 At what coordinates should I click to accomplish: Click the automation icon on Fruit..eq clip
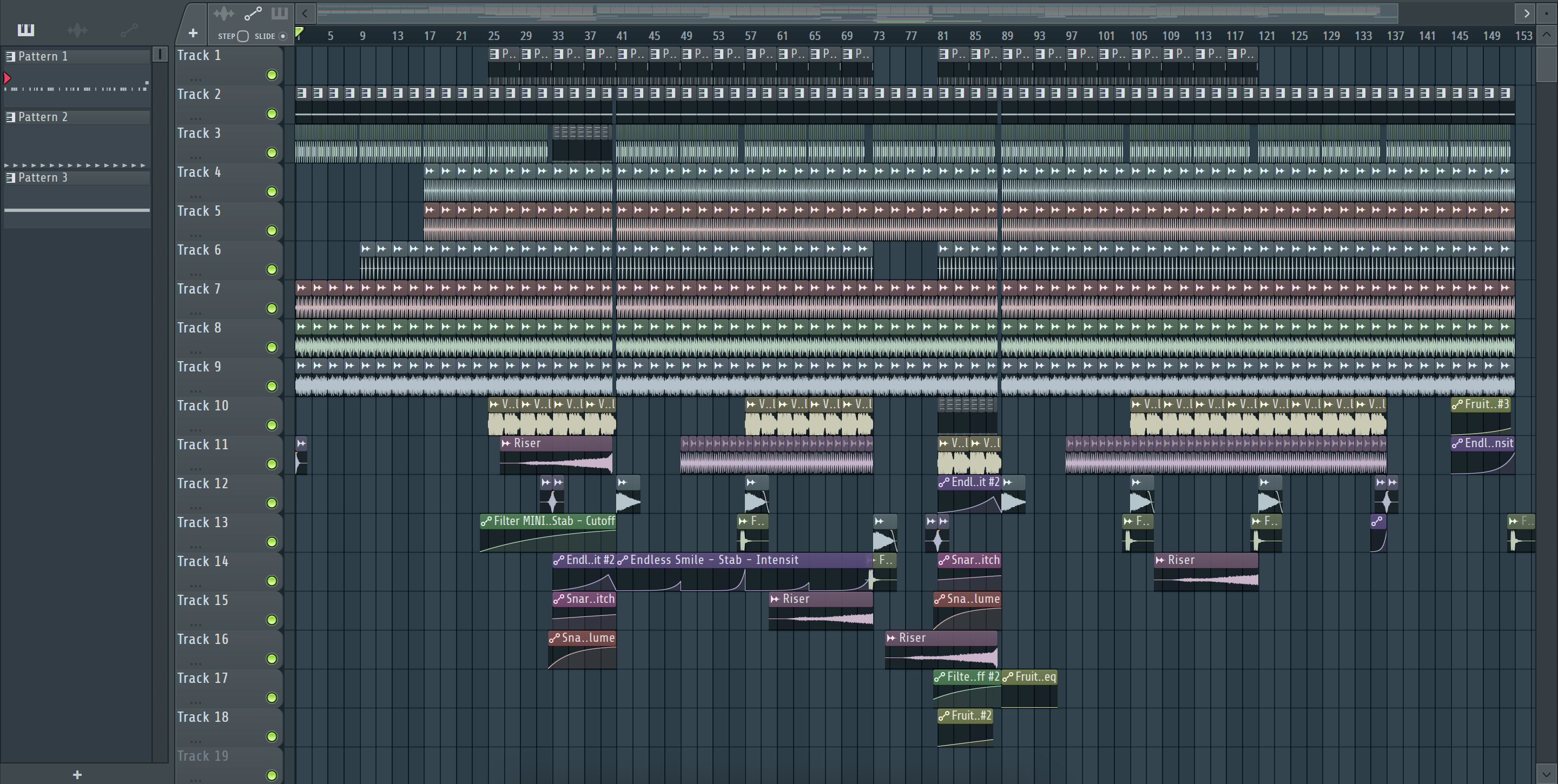coord(1008,677)
